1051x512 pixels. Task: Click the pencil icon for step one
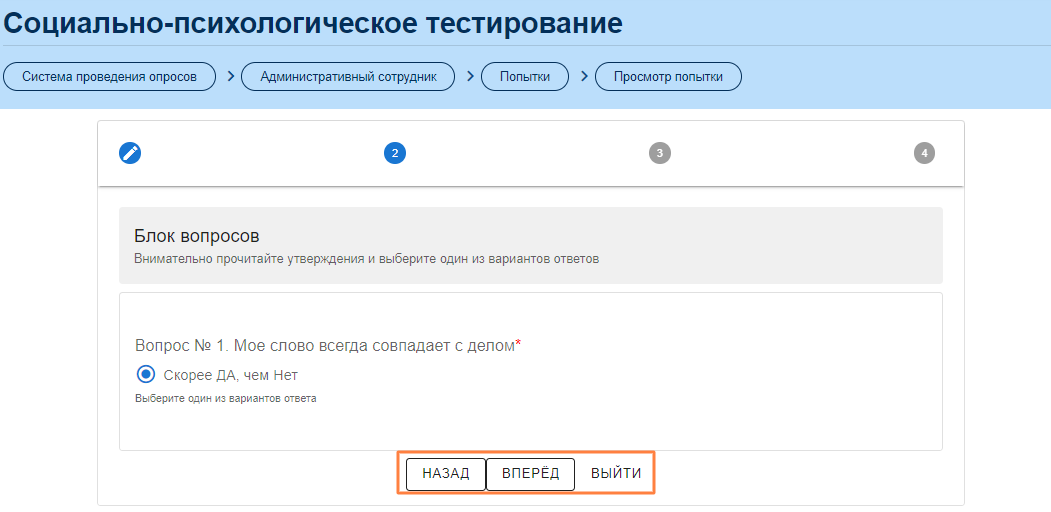click(x=130, y=153)
